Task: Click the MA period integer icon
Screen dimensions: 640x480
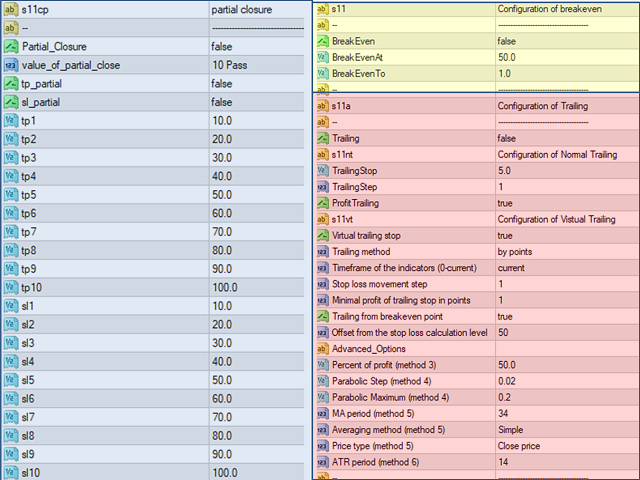Action: pos(323,413)
